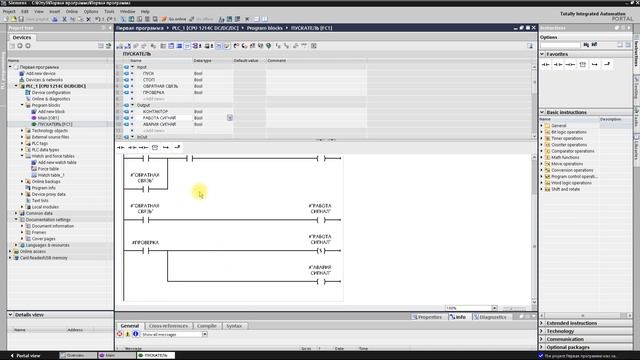Click the Cut scissors icon in toolbar
Screen dimensions: 640x360
(x=64, y=19)
